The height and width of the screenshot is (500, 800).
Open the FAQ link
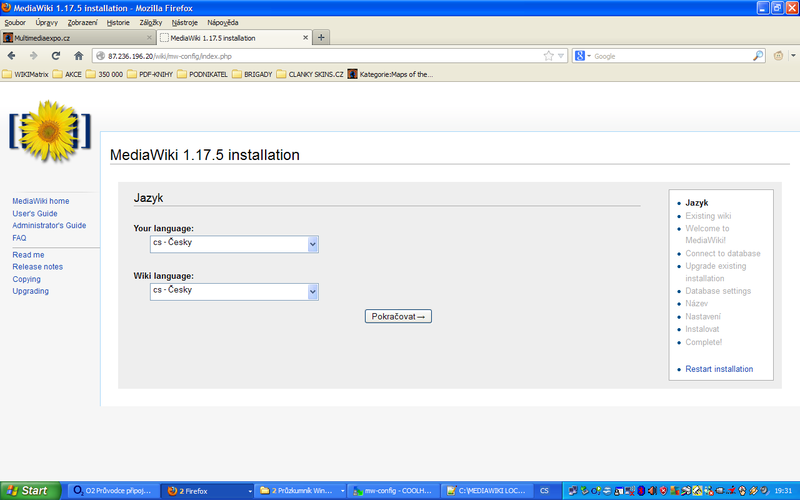(19, 238)
